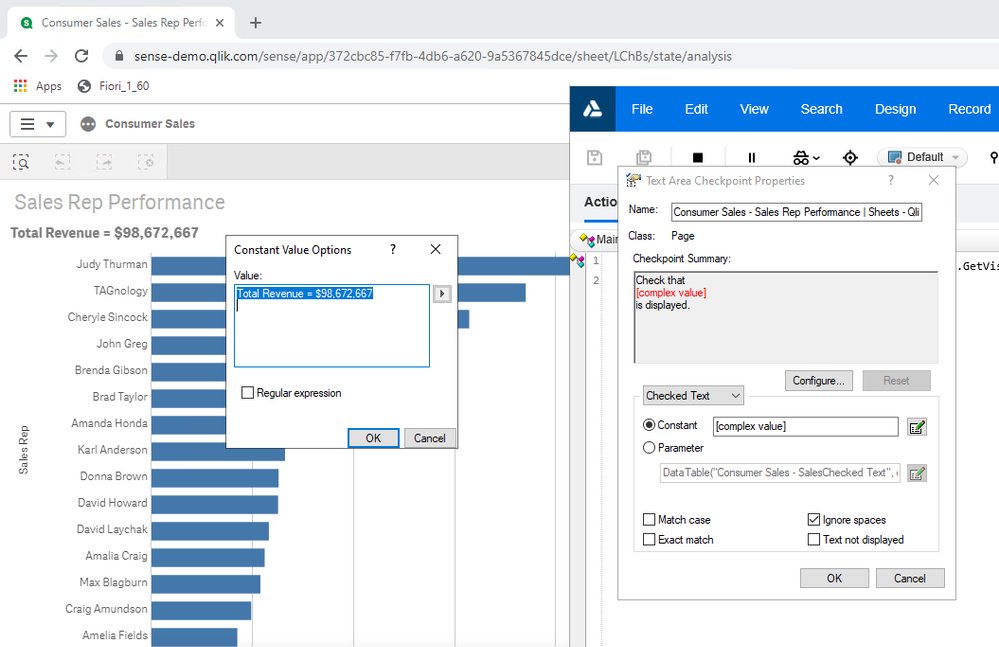Click Cancel in Constant Value Options
Viewport: 999px width, 647px height.
click(x=429, y=438)
